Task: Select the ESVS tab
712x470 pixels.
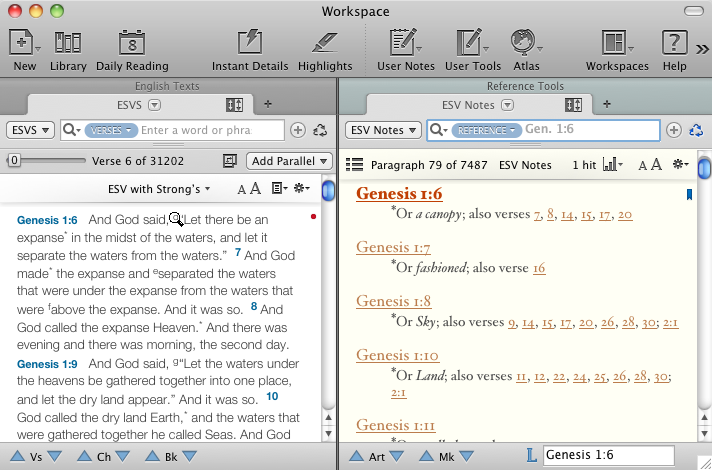Action: click(130, 105)
